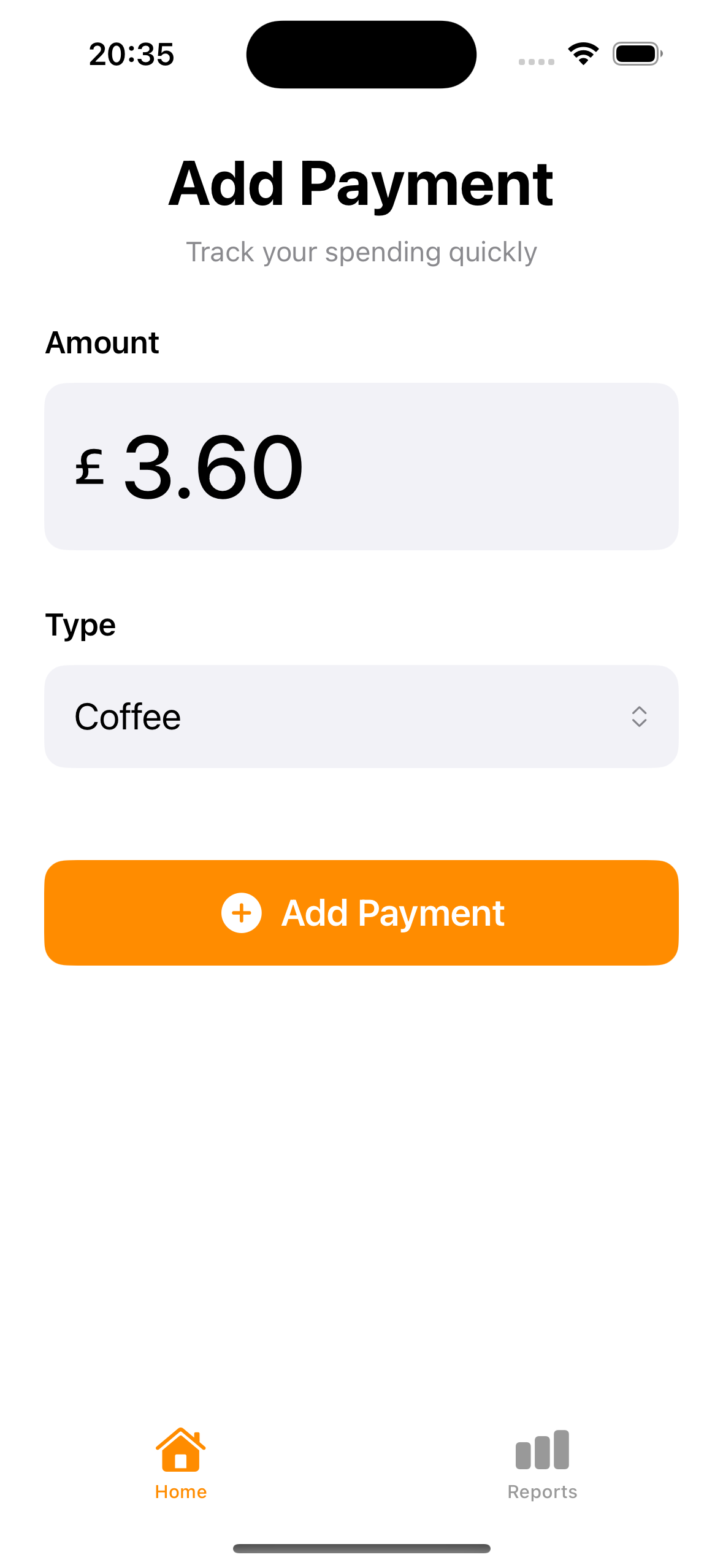Tap the cellular signal dots

coord(536,61)
